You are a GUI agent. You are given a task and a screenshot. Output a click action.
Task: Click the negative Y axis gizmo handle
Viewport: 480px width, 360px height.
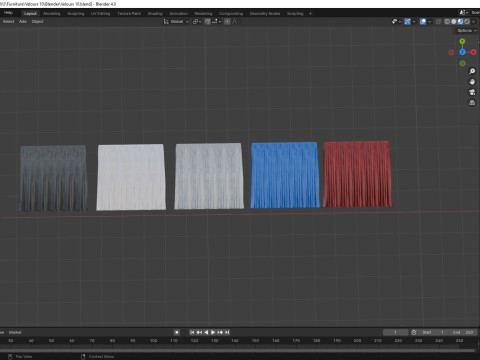(x=463, y=63)
